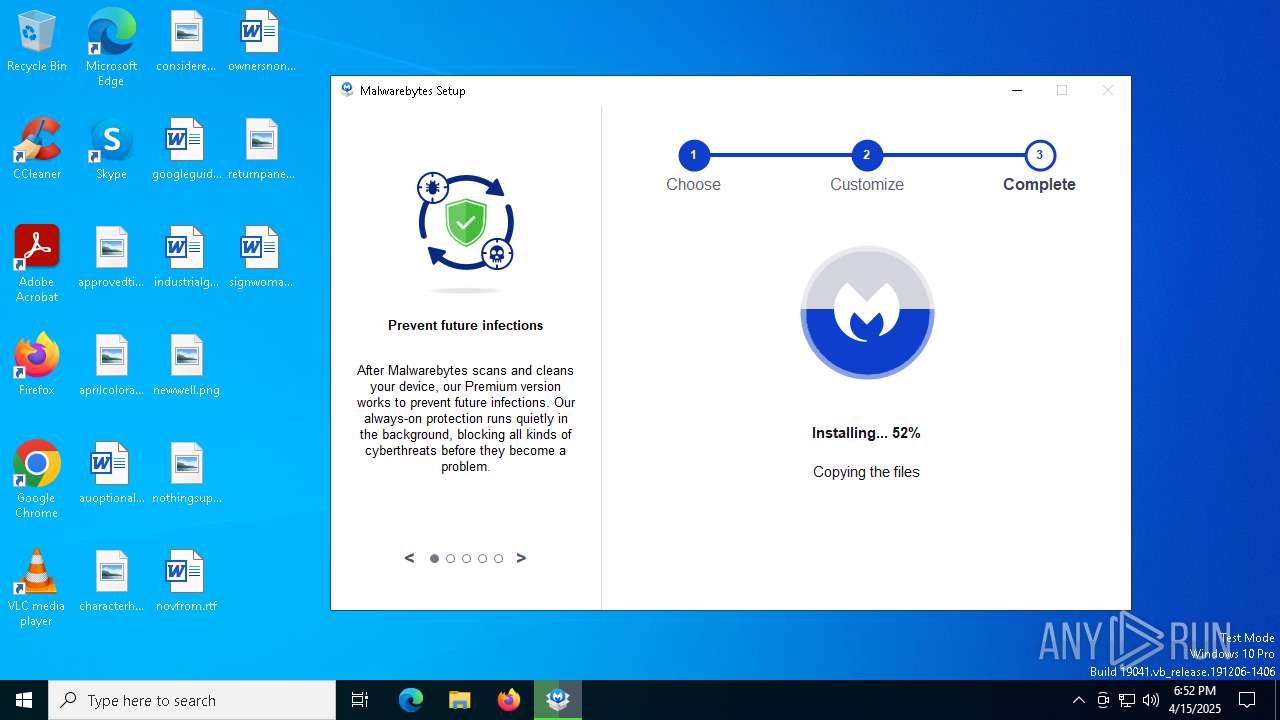Select the Skype desktop shortcut

point(111,148)
